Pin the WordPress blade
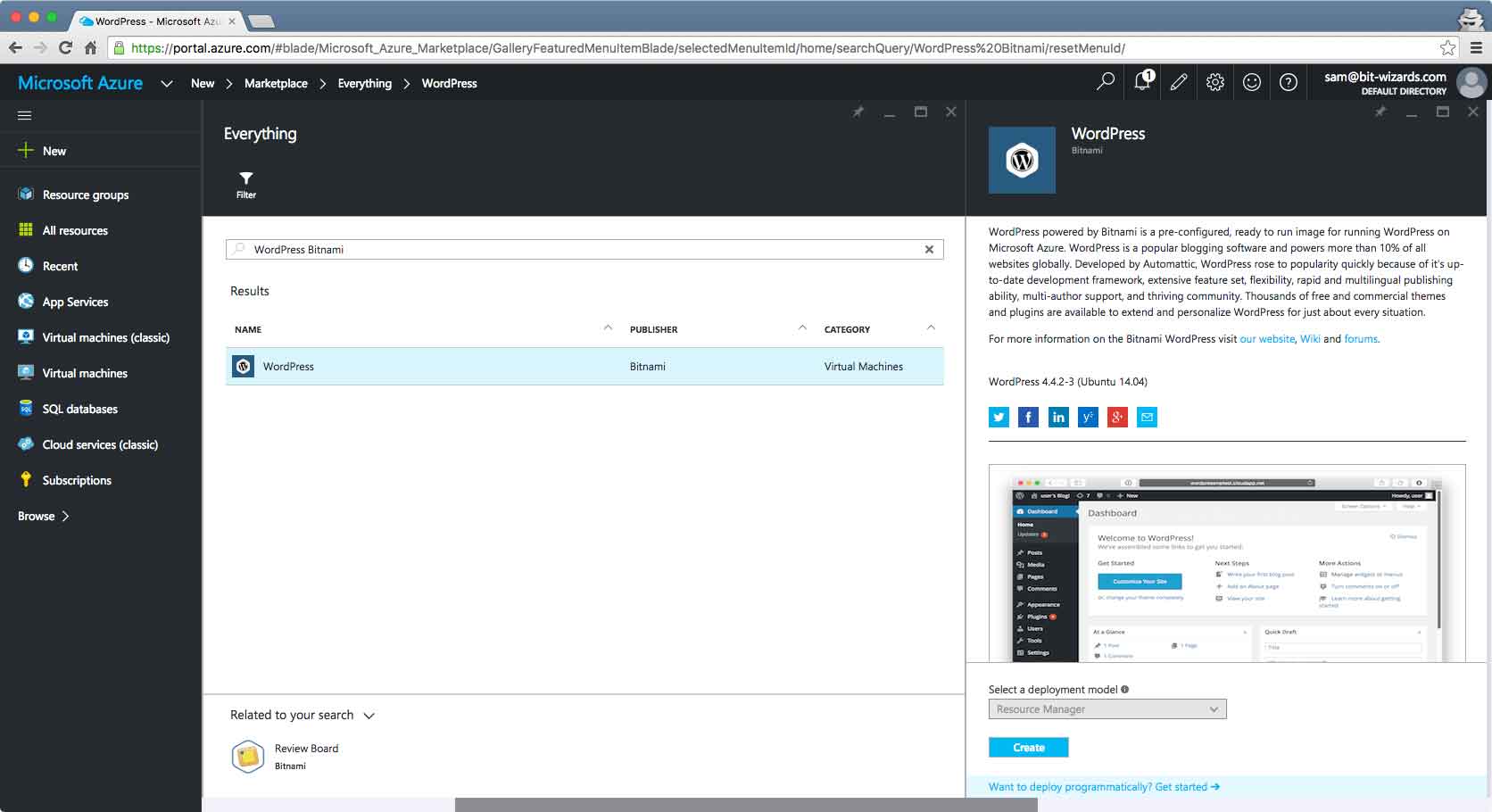Image resolution: width=1492 pixels, height=812 pixels. (1380, 112)
